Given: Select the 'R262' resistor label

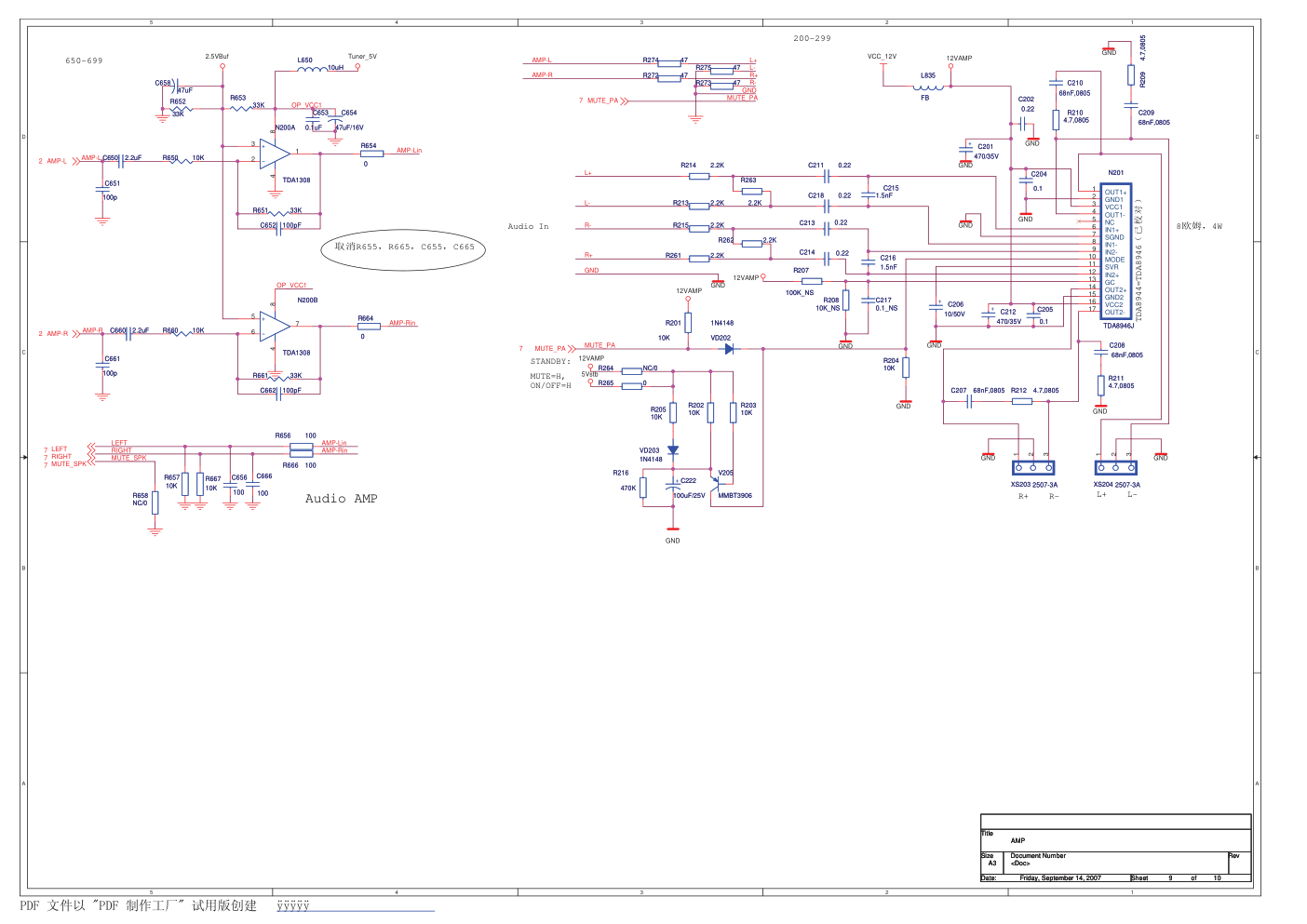Looking at the screenshot, I should tap(726, 240).
